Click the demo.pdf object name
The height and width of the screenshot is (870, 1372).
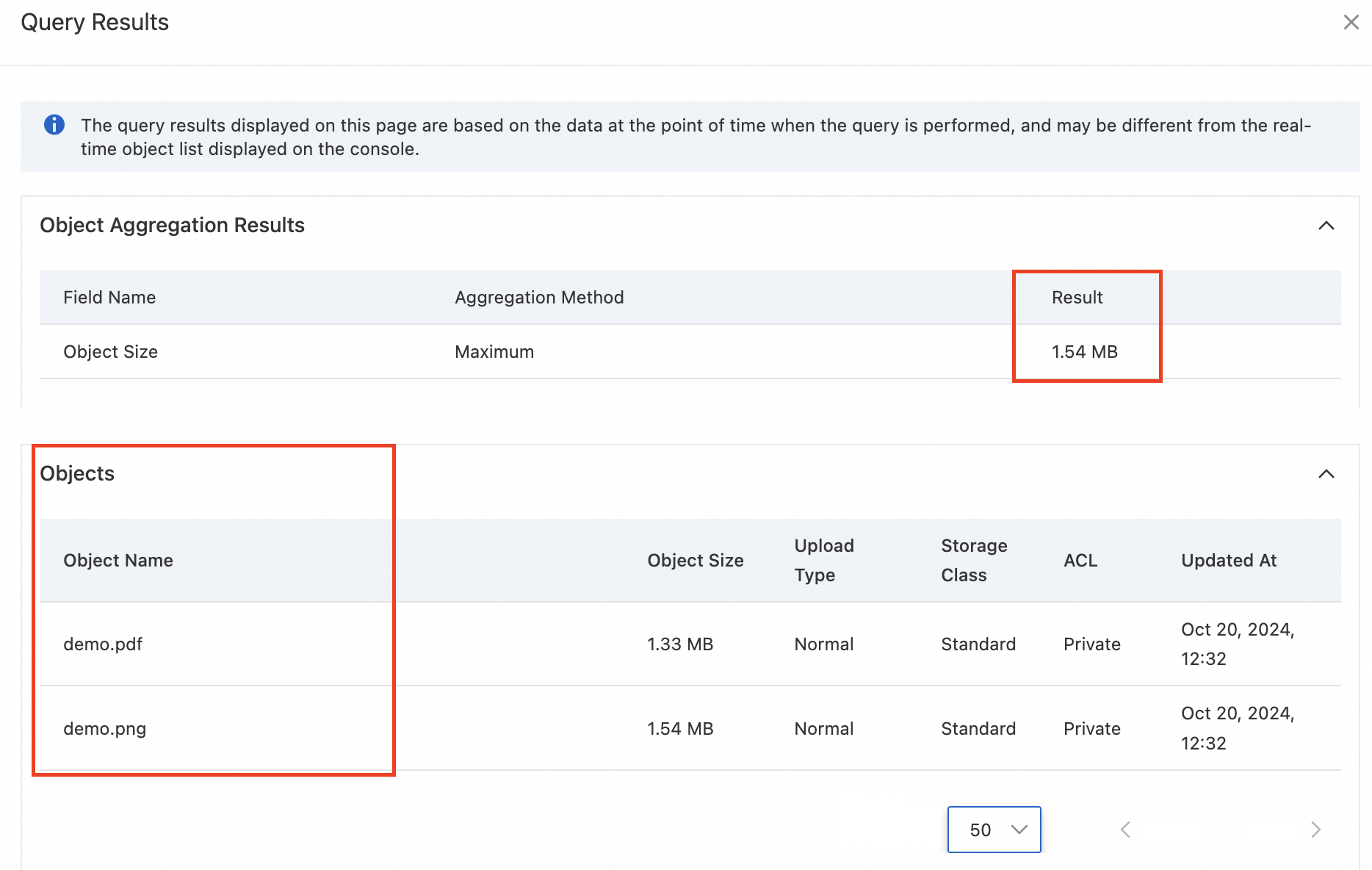click(x=103, y=644)
